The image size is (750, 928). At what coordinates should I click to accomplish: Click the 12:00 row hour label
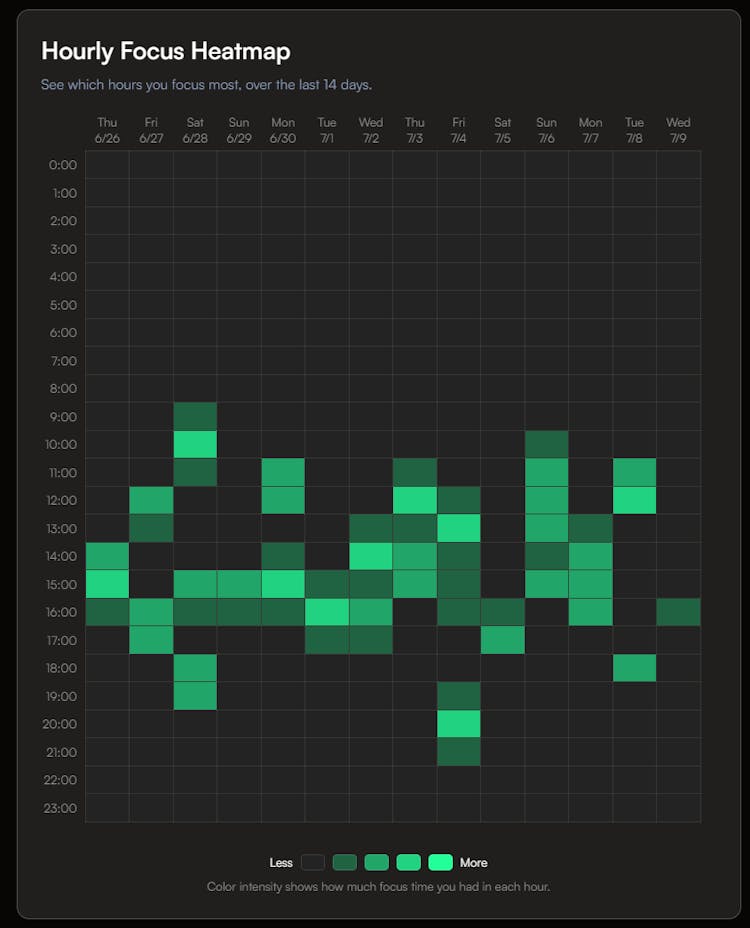click(x=63, y=500)
